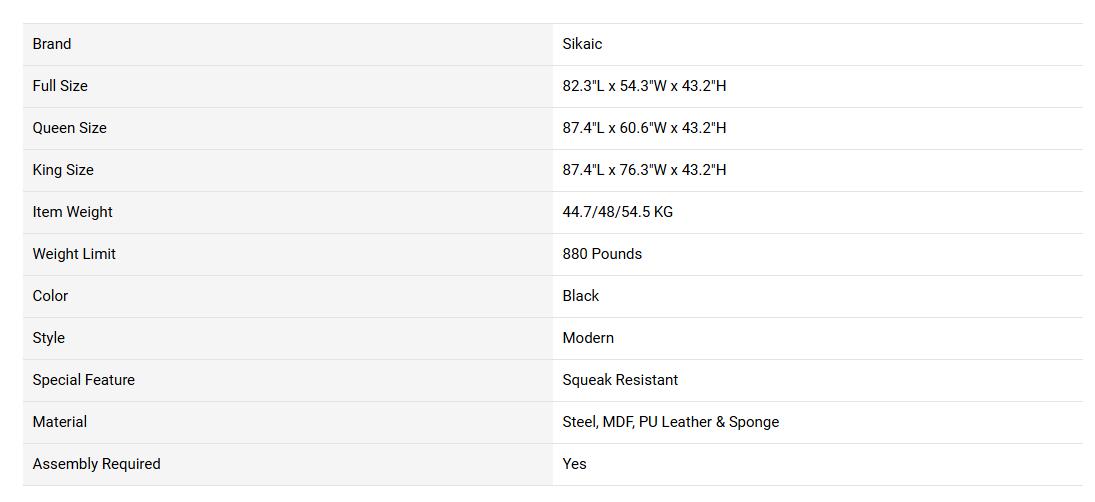This screenshot has height=502, width=1095.
Task: Select the Sikaic brand value
Action: coord(582,44)
